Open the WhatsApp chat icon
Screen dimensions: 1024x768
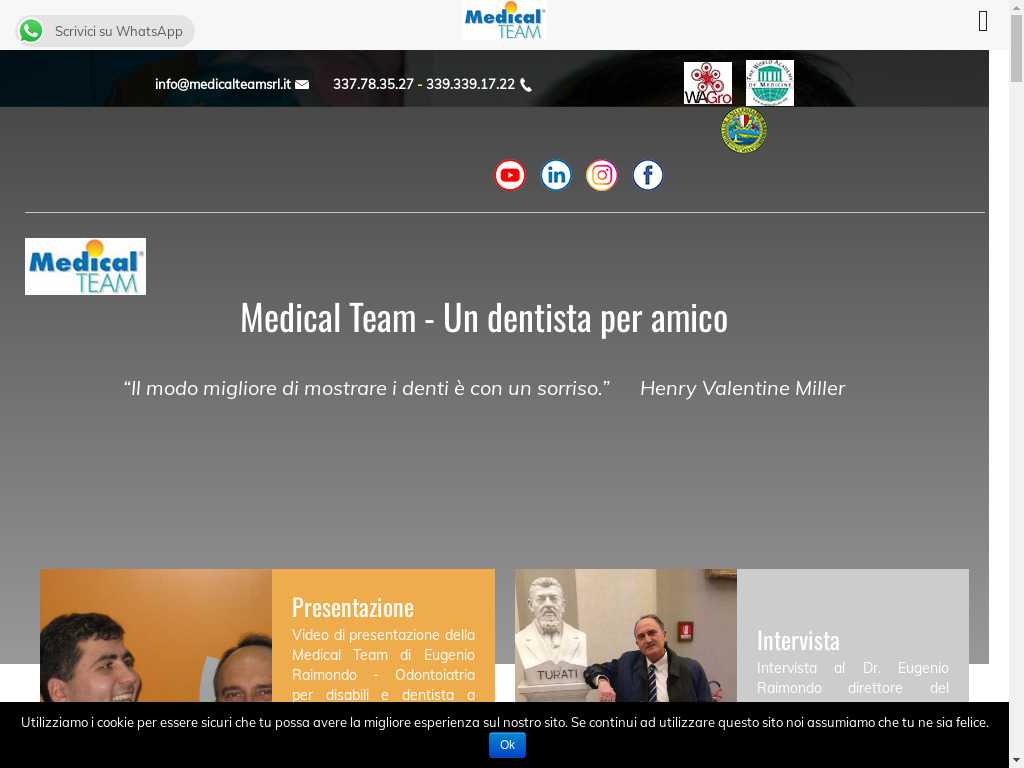point(31,31)
